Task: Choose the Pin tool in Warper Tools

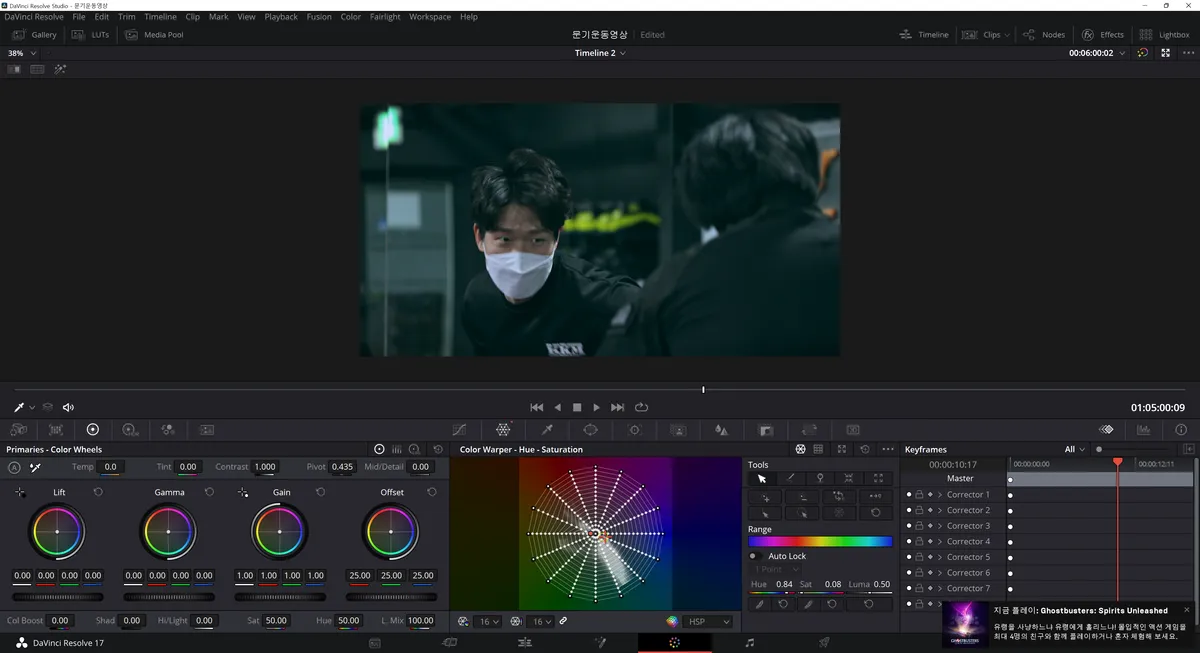Action: tap(820, 478)
